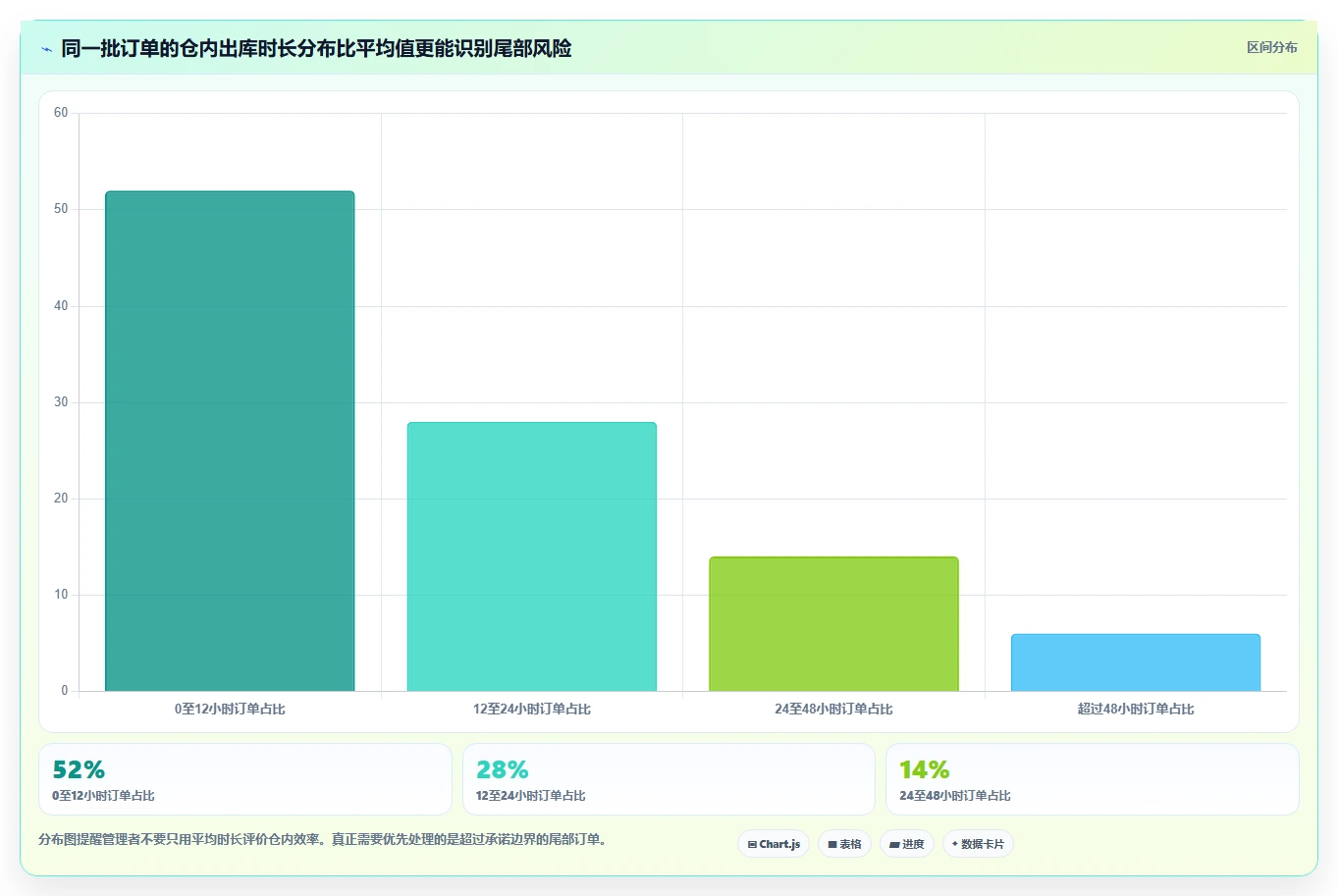Click the footnote text starting with 分布图提醒管理者
Screen dimensions: 1338x896
(x=325, y=839)
